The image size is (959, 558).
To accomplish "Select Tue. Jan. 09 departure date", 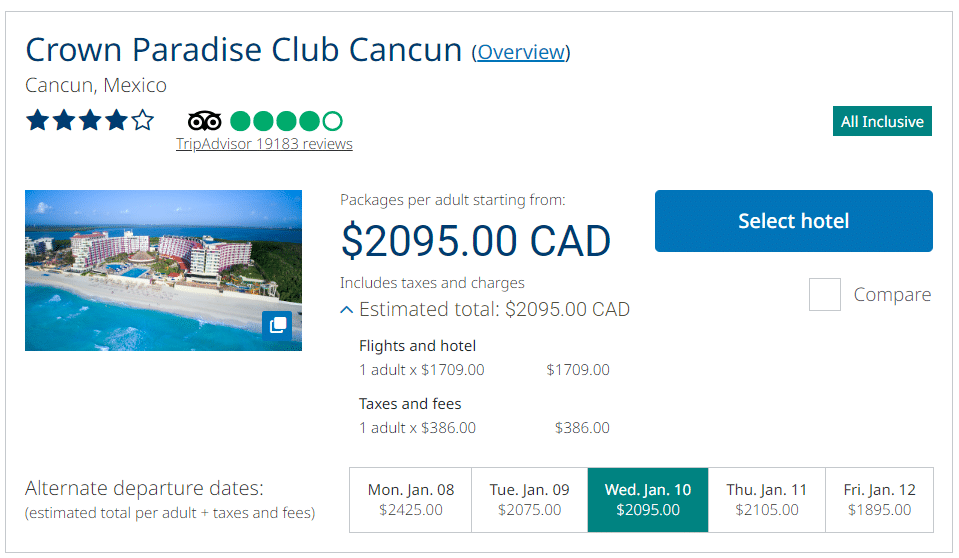I will pos(529,500).
